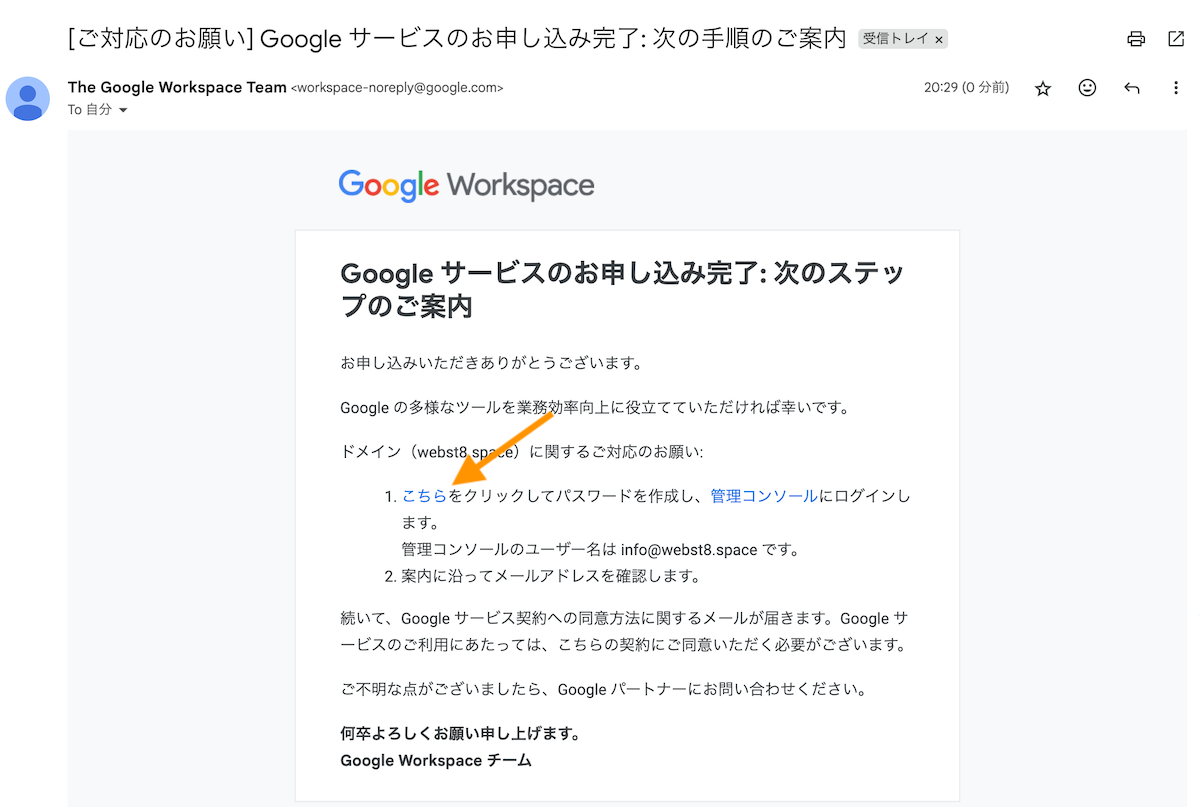Remove the 受信トレイ label with x

click(939, 40)
